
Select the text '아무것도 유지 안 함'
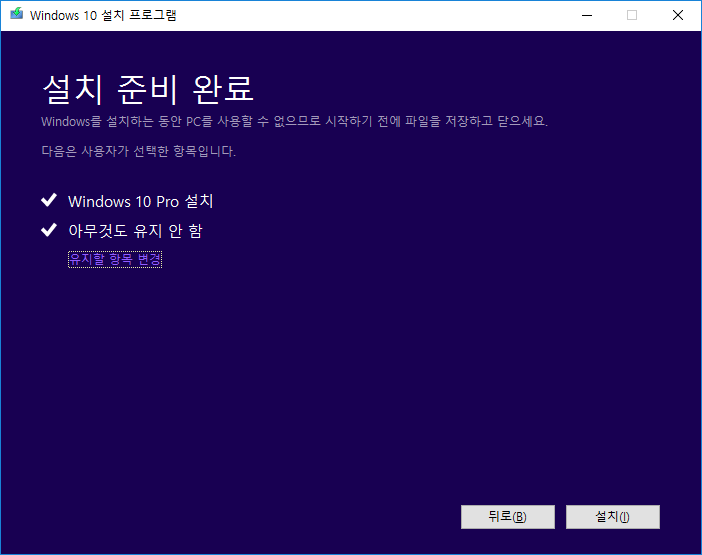135,231
